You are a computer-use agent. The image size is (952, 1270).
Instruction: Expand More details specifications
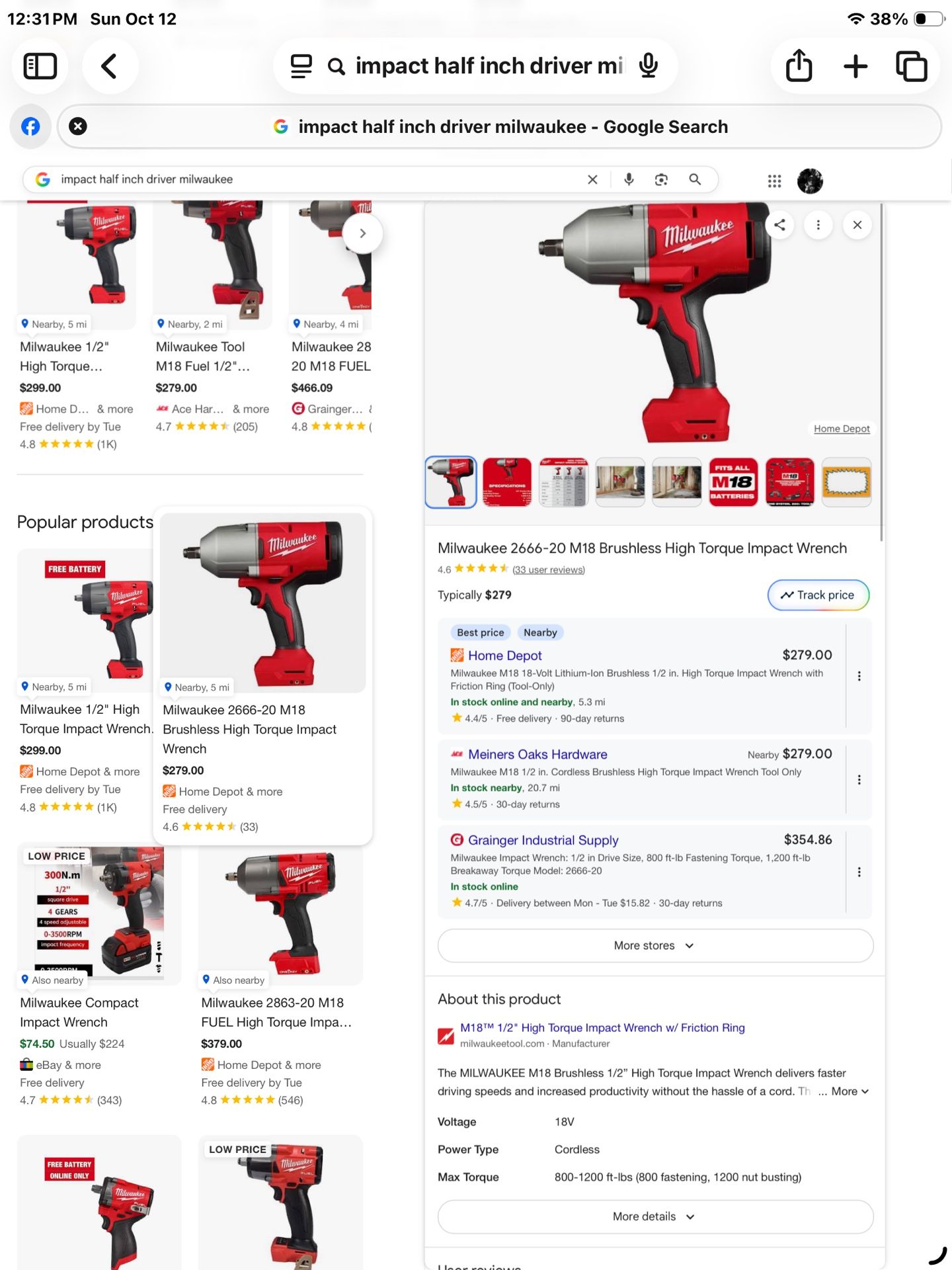655,1216
